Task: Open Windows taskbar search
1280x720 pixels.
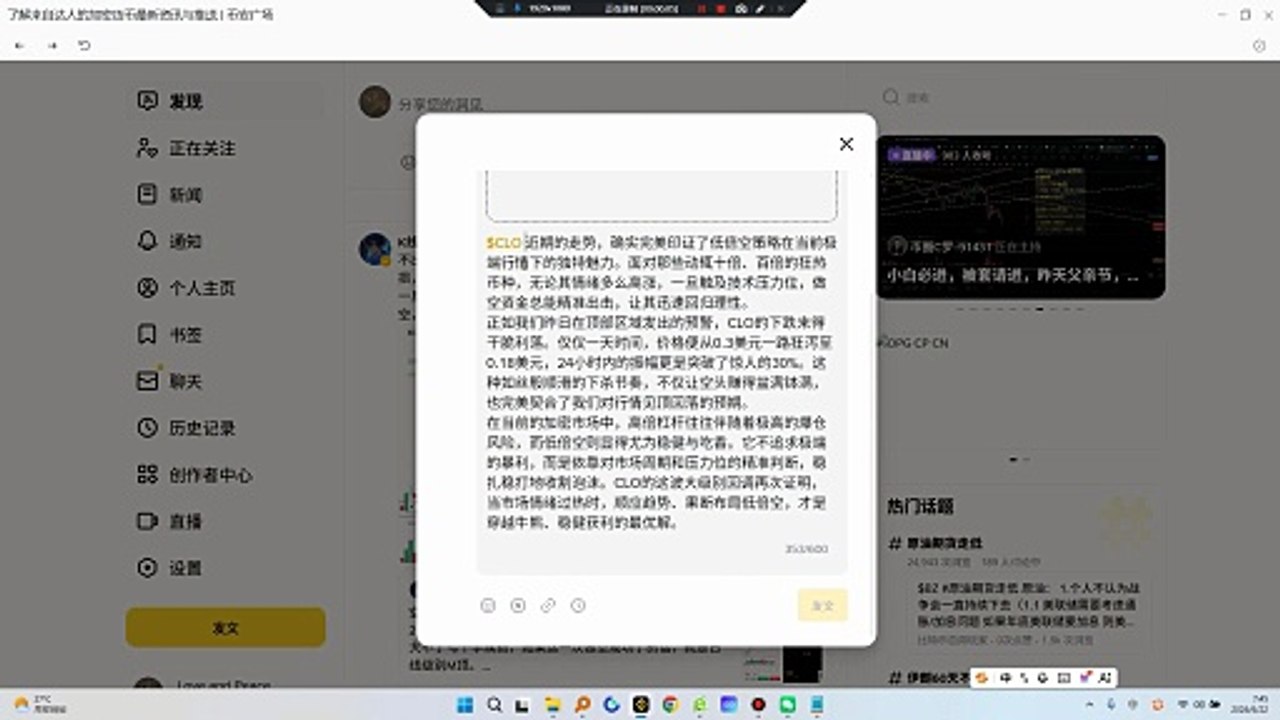Action: 494,705
